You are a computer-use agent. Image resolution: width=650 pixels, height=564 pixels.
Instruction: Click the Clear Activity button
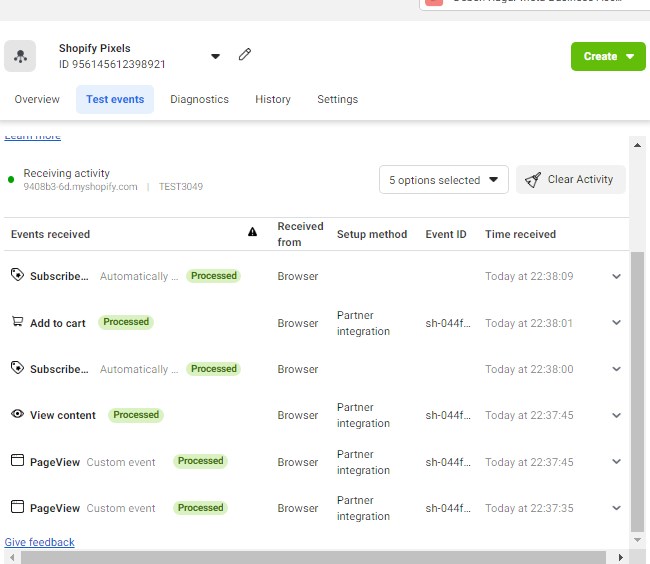click(x=570, y=179)
